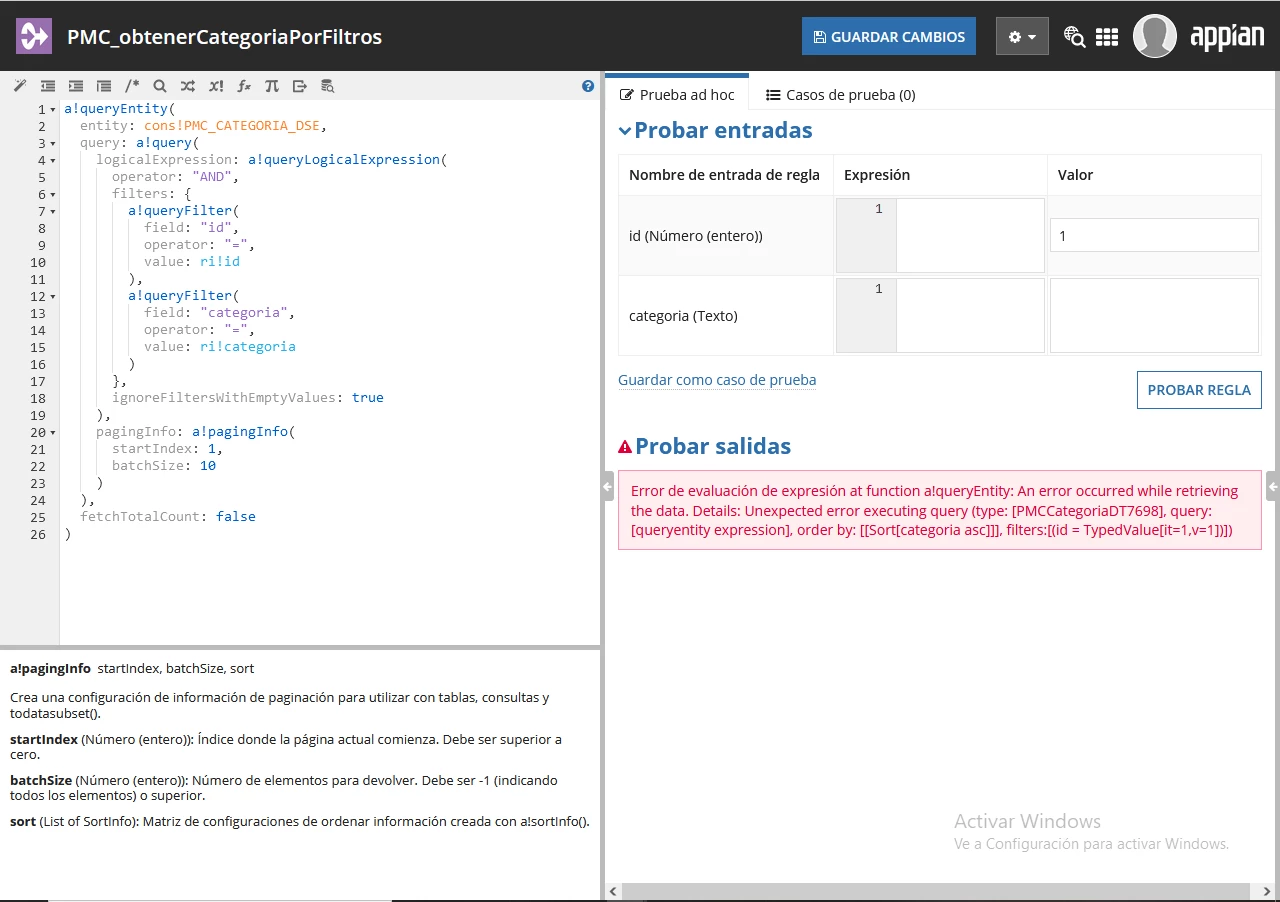Click the rule title PMC_obtenerCategoriaPorFiltros
Image resolution: width=1280 pixels, height=902 pixels.
click(224, 37)
